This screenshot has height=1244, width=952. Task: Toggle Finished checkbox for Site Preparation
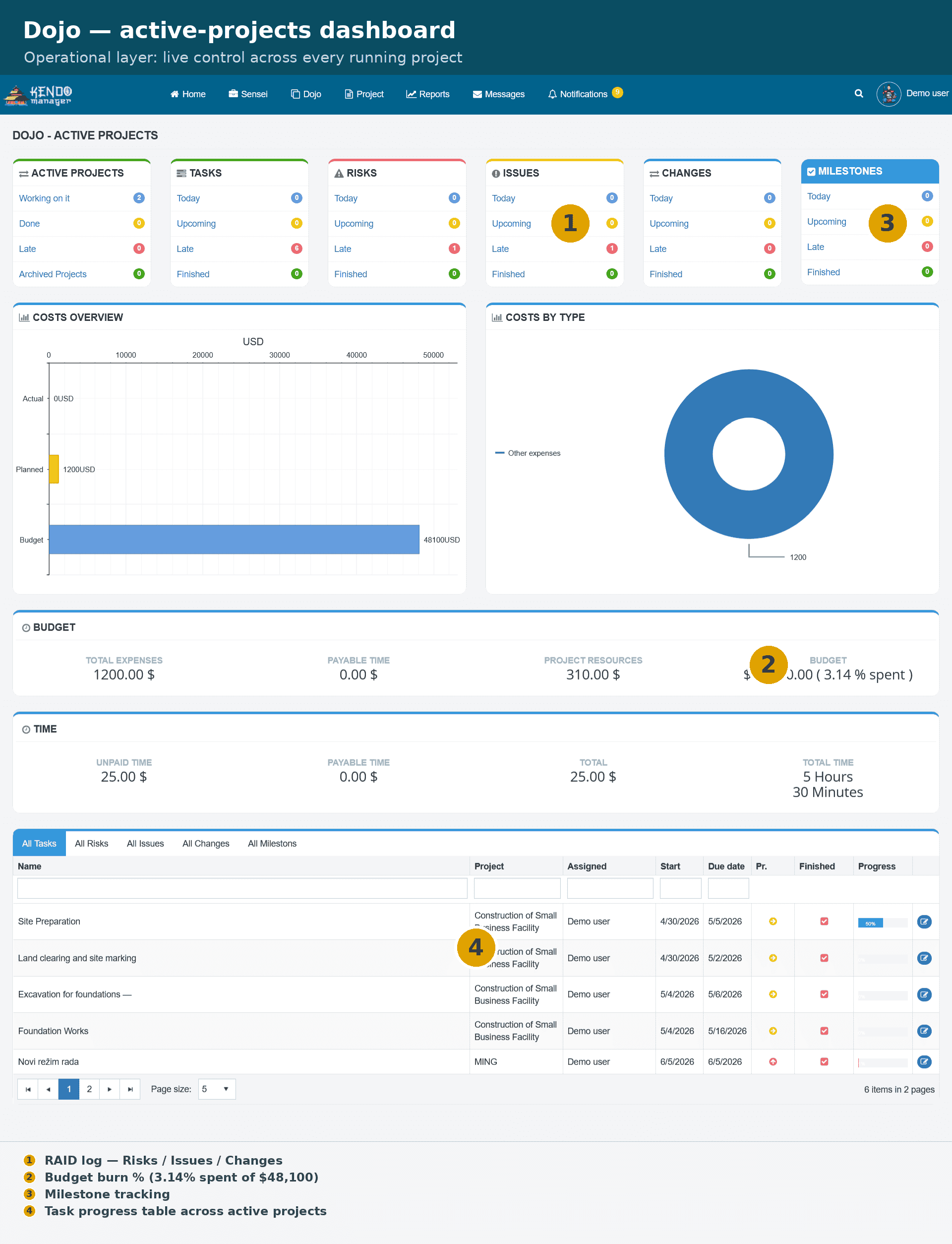point(824,922)
